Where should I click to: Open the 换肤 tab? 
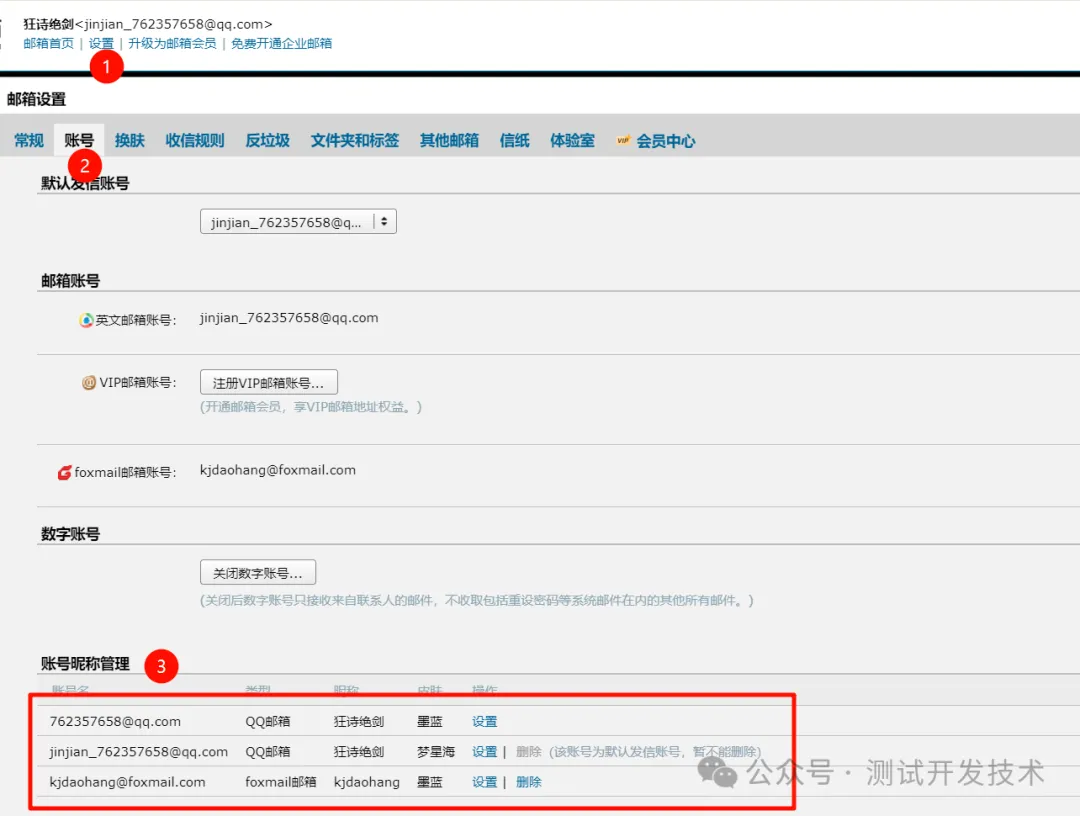tap(130, 141)
